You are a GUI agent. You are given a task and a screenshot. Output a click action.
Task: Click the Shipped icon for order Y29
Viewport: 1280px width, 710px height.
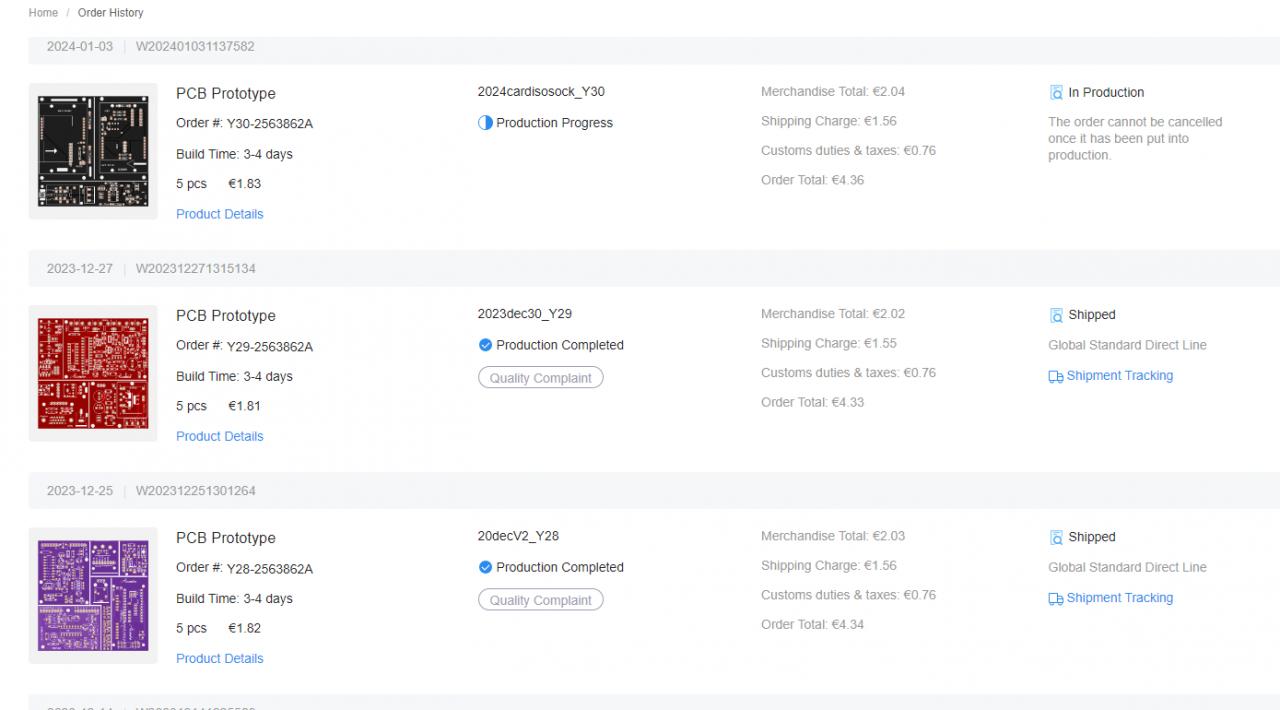click(1056, 315)
